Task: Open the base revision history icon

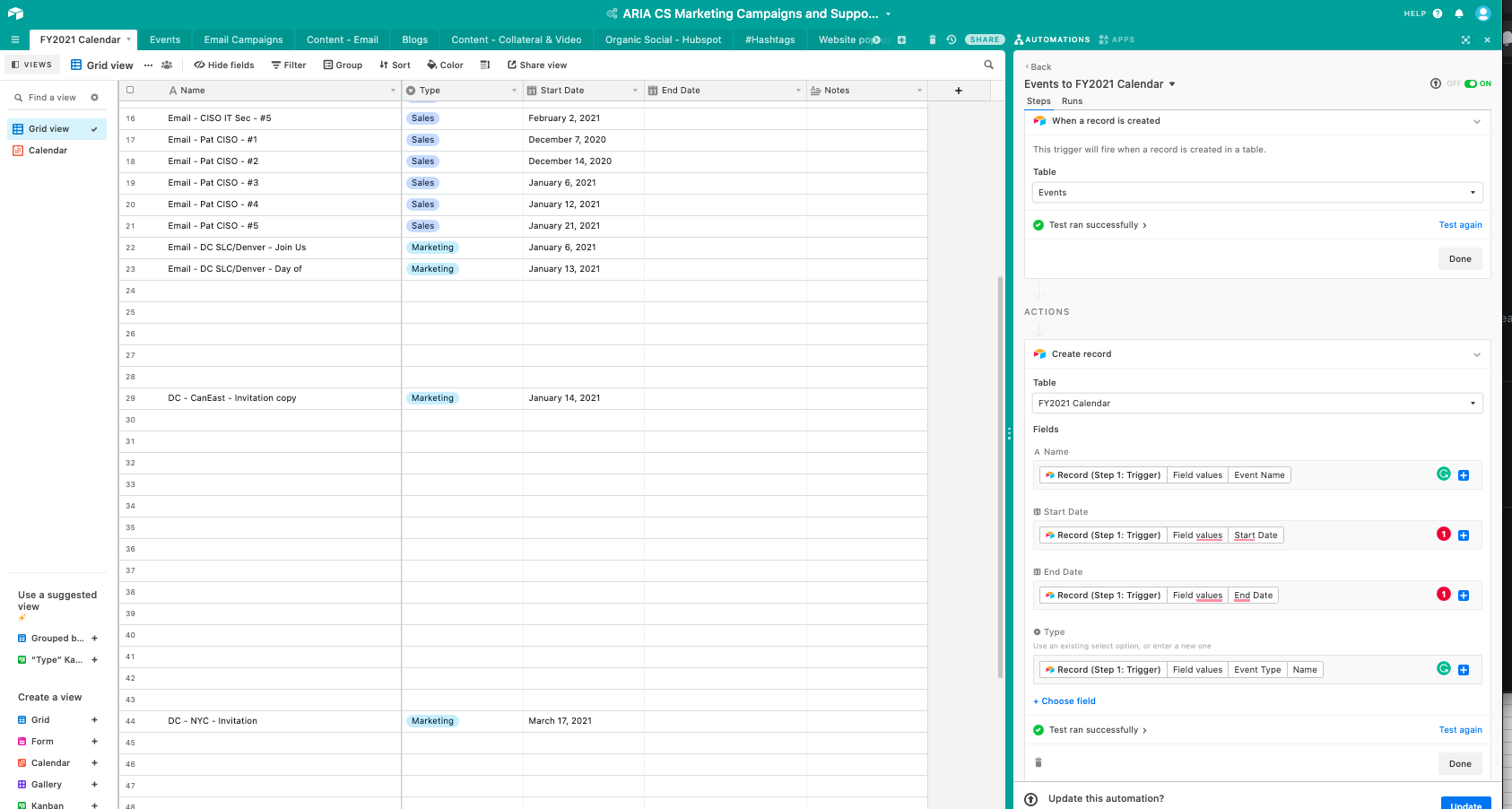Action: click(952, 39)
